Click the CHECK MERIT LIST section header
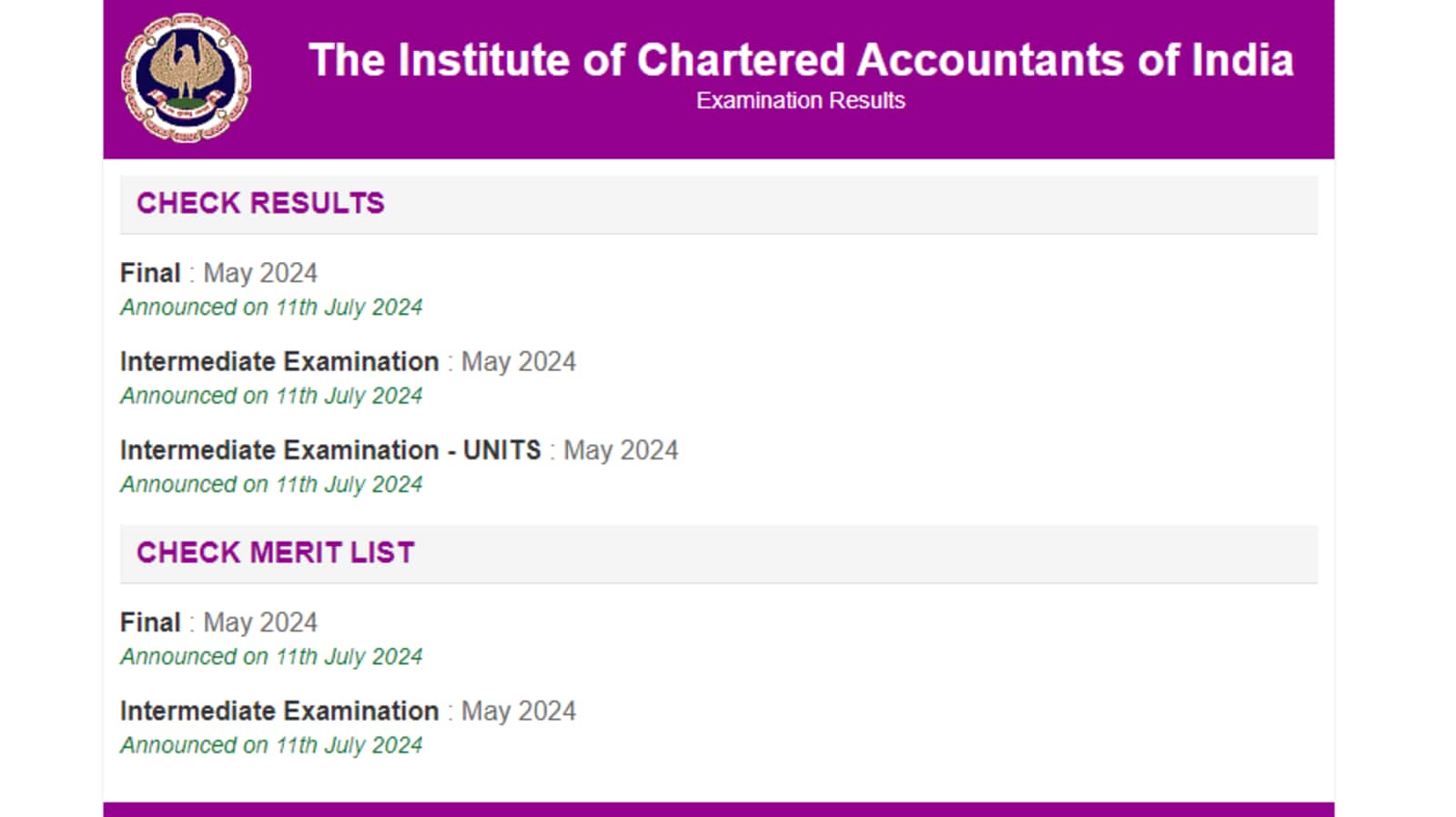 [276, 552]
